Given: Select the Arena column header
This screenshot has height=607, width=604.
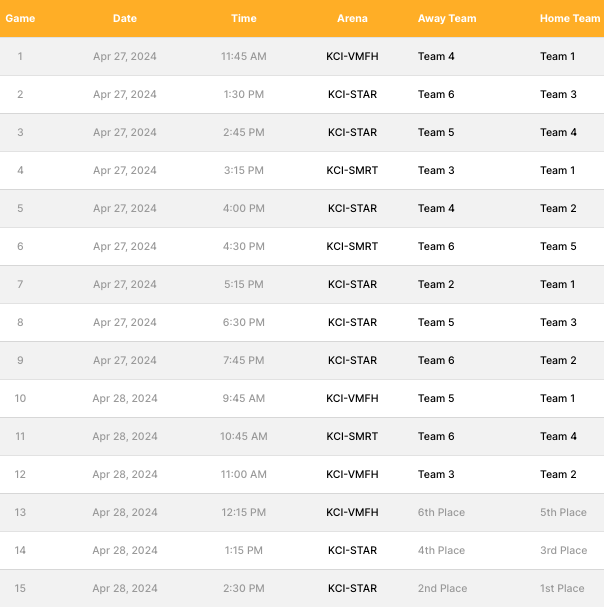Looking at the screenshot, I should coord(352,18).
